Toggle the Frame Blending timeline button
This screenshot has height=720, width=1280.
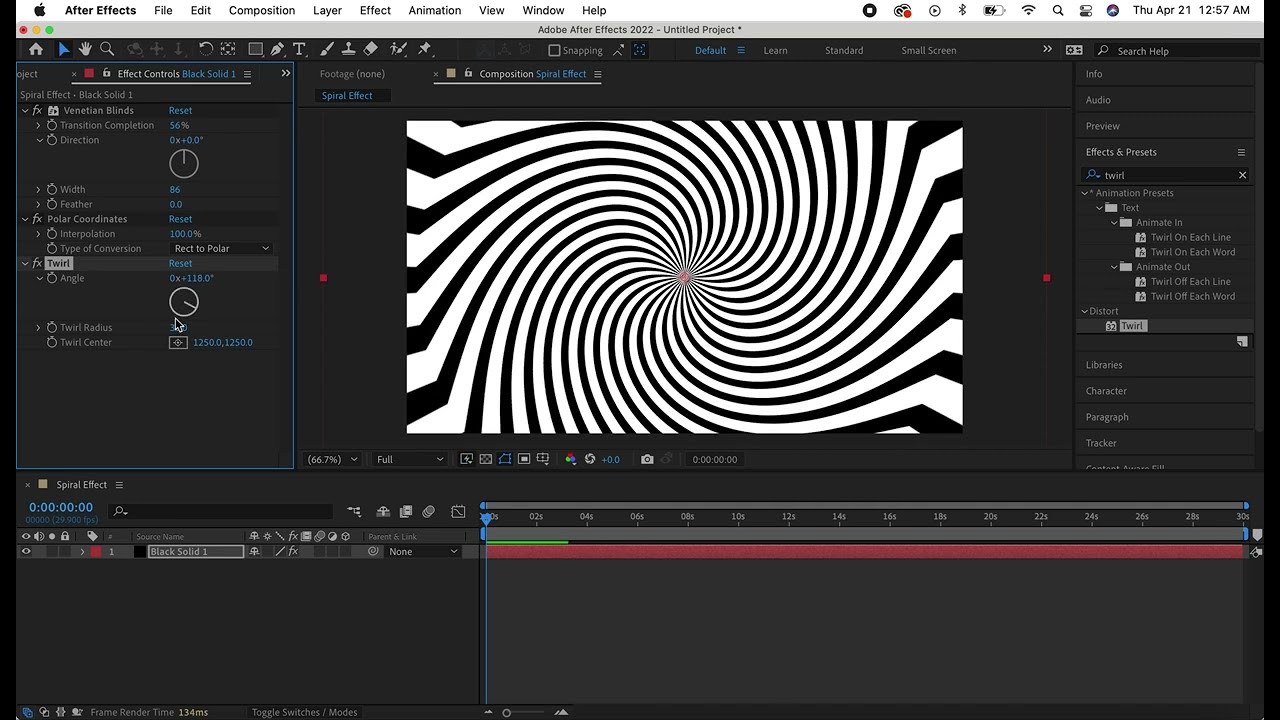(x=406, y=511)
